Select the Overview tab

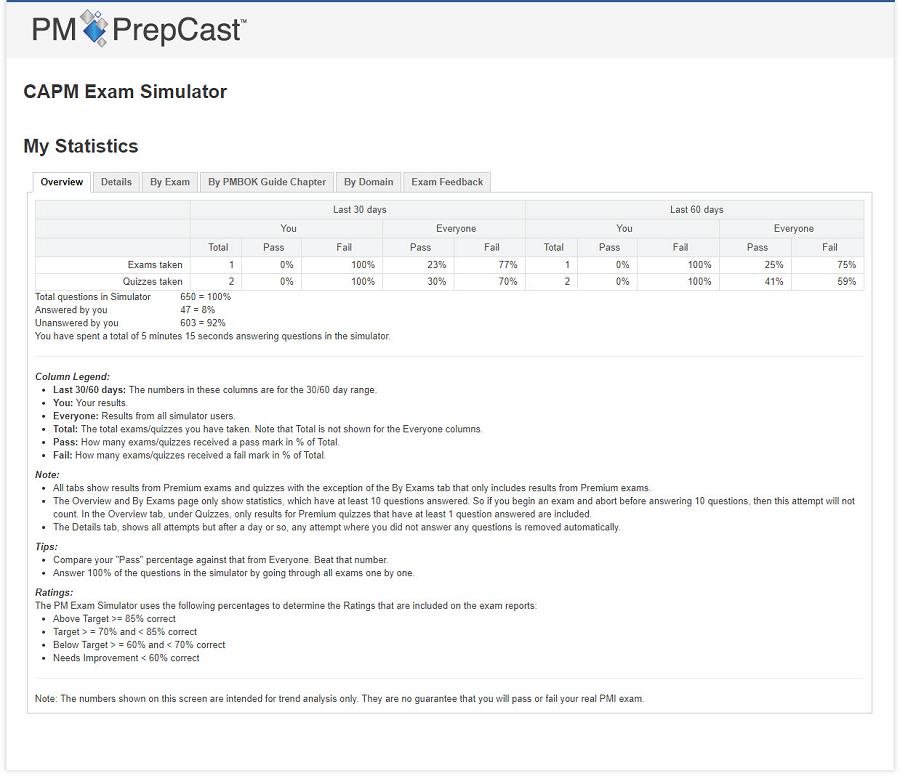pos(62,182)
